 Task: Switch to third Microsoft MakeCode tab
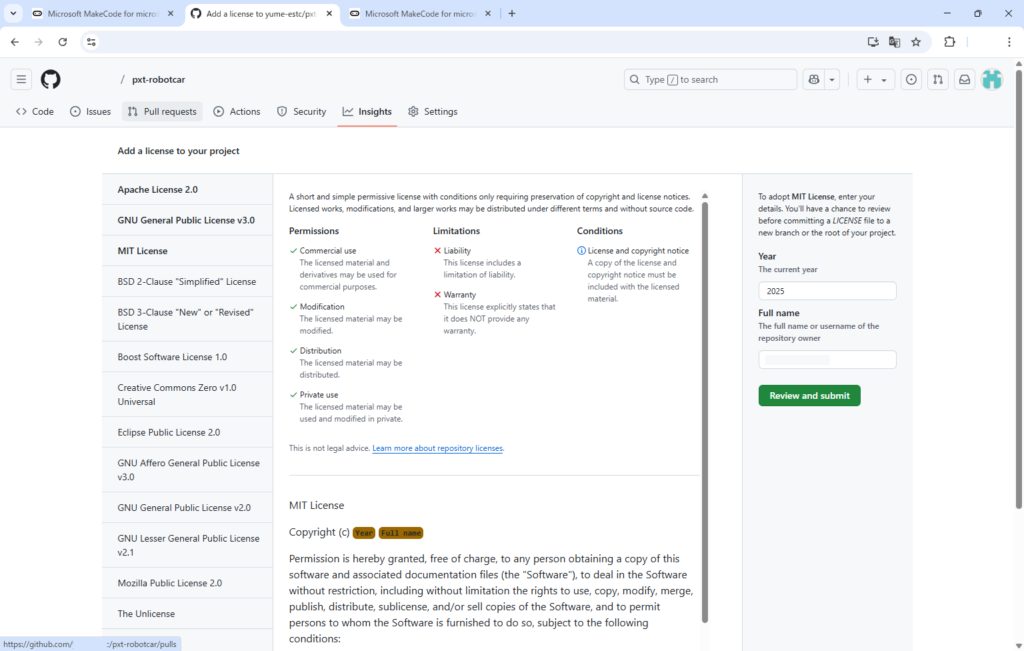(x=419, y=13)
